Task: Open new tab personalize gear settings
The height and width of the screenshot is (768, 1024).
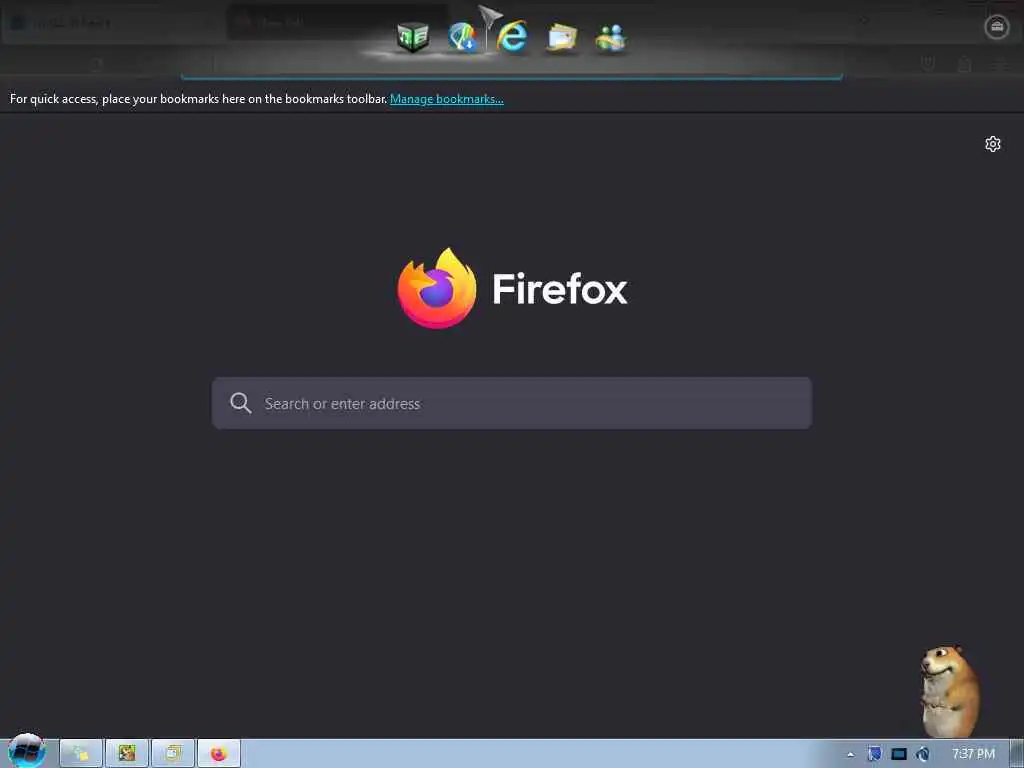Action: pyautogui.click(x=993, y=144)
